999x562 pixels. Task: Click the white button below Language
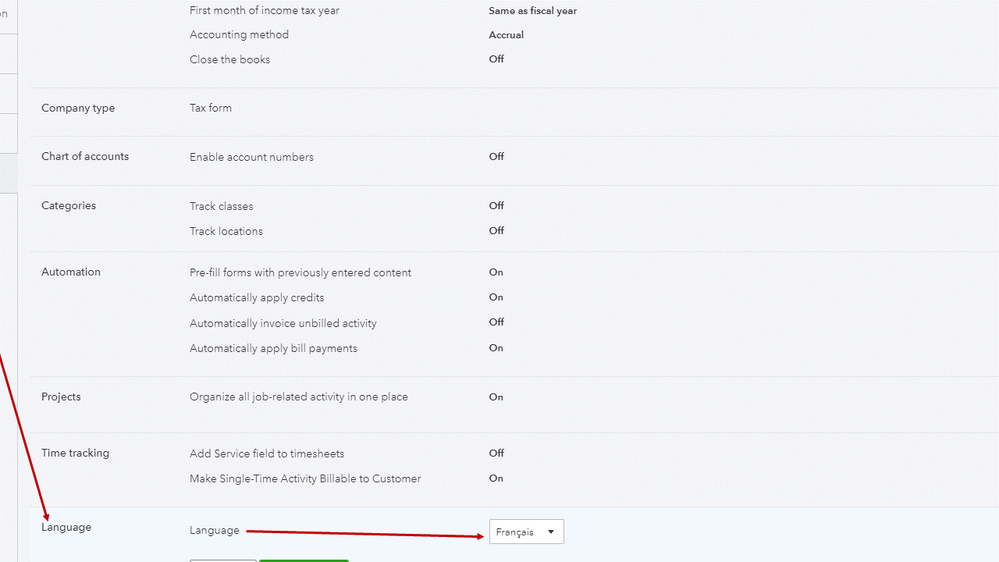click(x=223, y=559)
